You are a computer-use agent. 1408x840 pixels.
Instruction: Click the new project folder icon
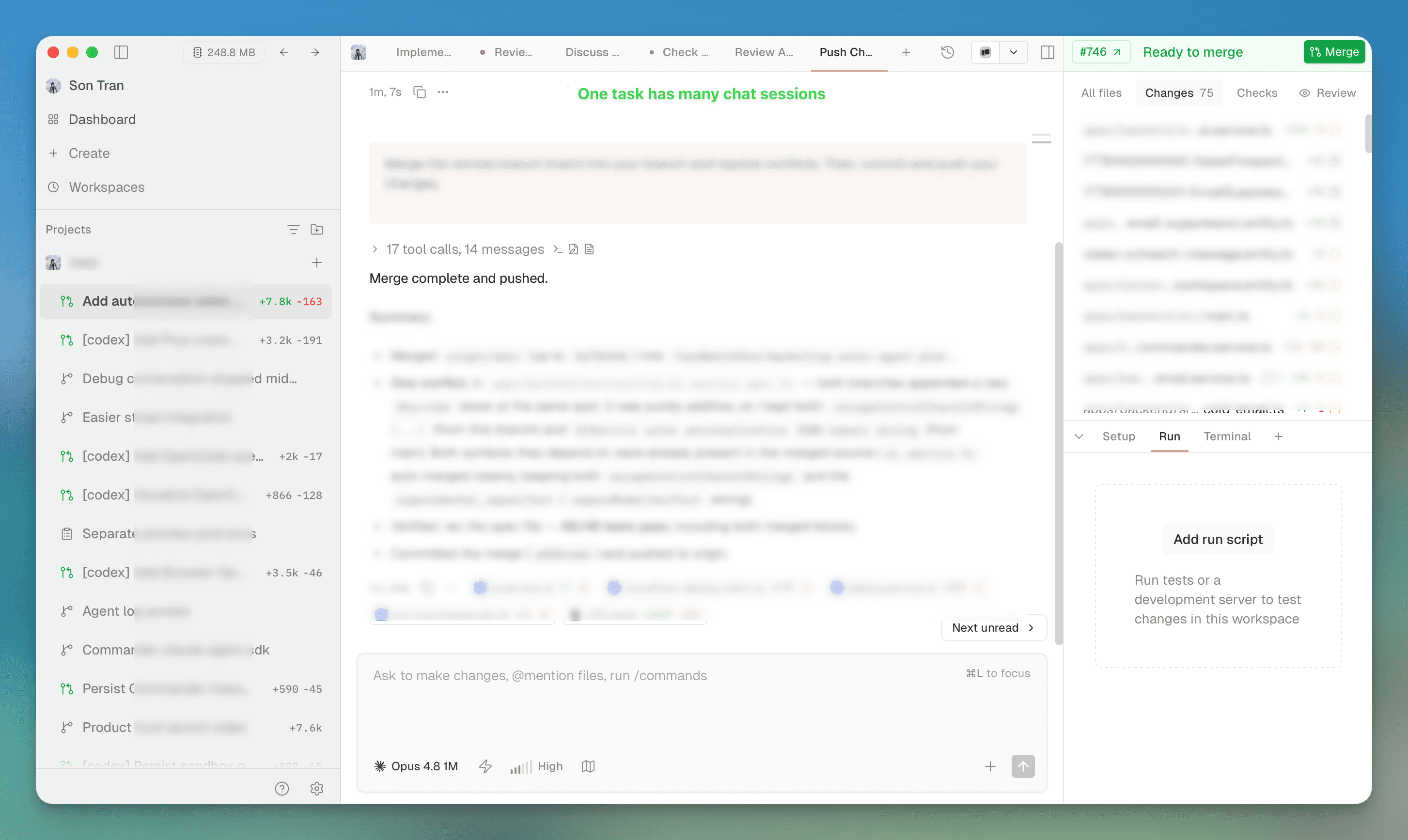(317, 229)
